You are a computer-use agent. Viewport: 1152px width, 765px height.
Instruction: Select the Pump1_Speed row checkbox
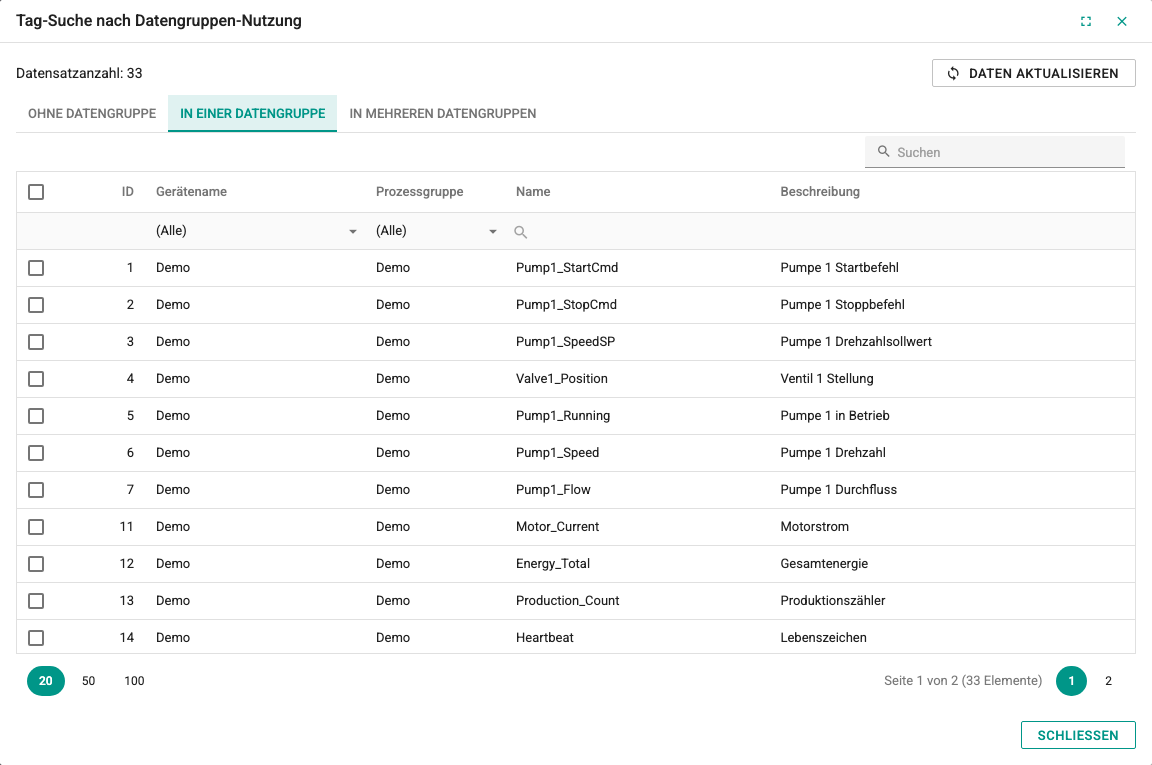click(36, 453)
